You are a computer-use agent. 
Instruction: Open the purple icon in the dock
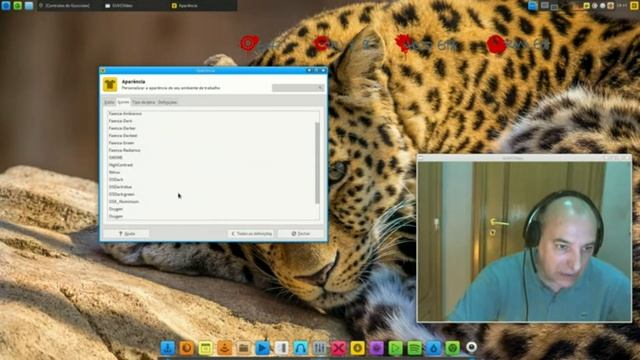tap(376, 348)
